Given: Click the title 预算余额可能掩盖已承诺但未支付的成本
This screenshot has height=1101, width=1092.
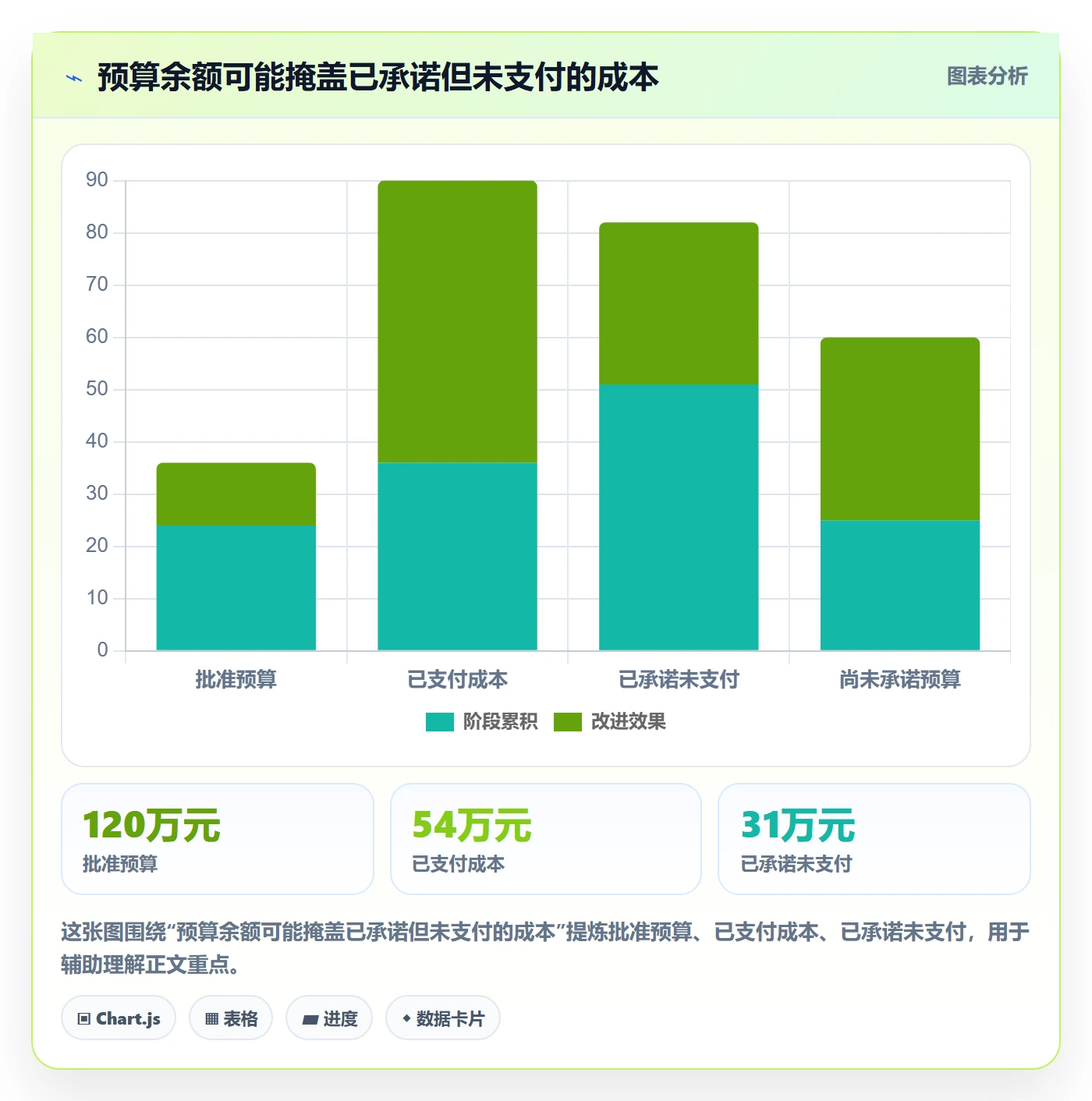Looking at the screenshot, I should click(378, 77).
